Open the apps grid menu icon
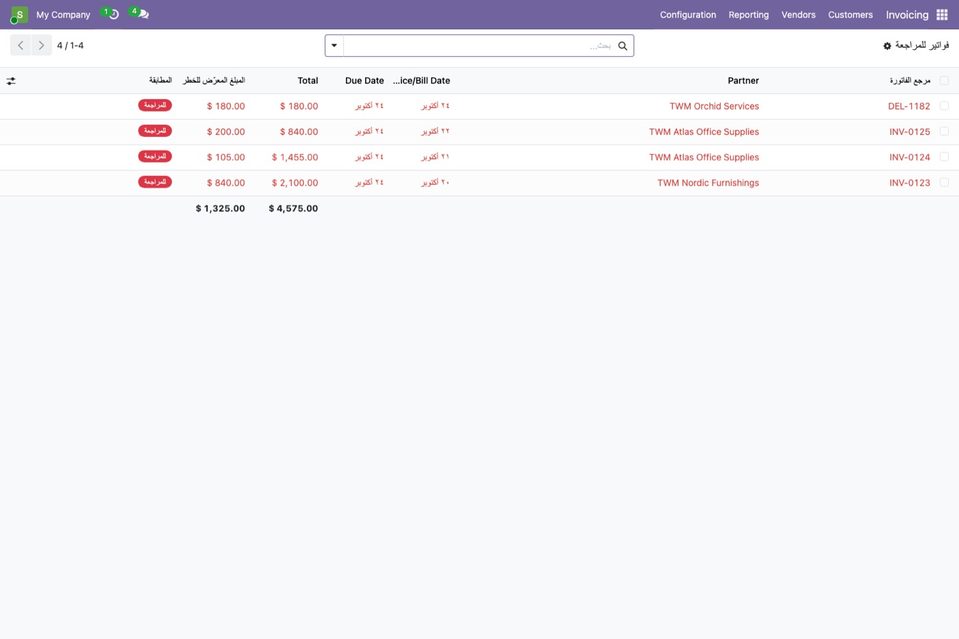This screenshot has height=639, width=959. (x=942, y=15)
